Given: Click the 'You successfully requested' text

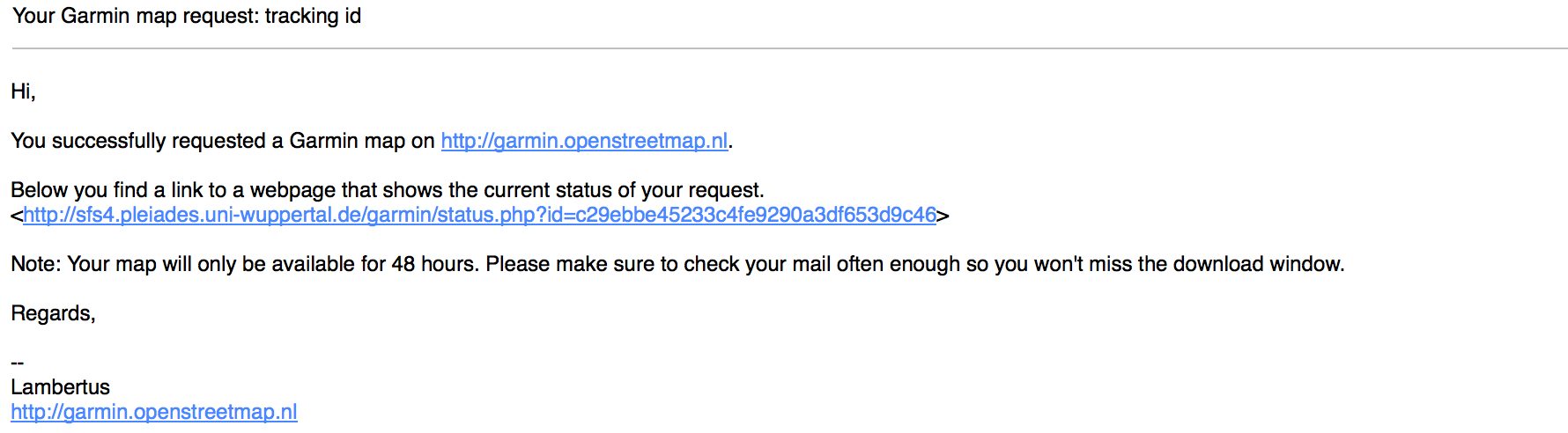Looking at the screenshot, I should coord(139,141).
